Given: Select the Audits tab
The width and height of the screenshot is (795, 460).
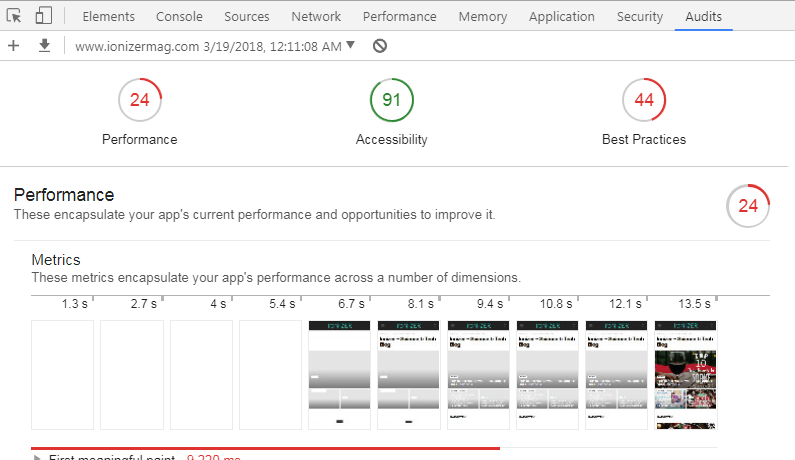Looking at the screenshot, I should pyautogui.click(x=703, y=16).
